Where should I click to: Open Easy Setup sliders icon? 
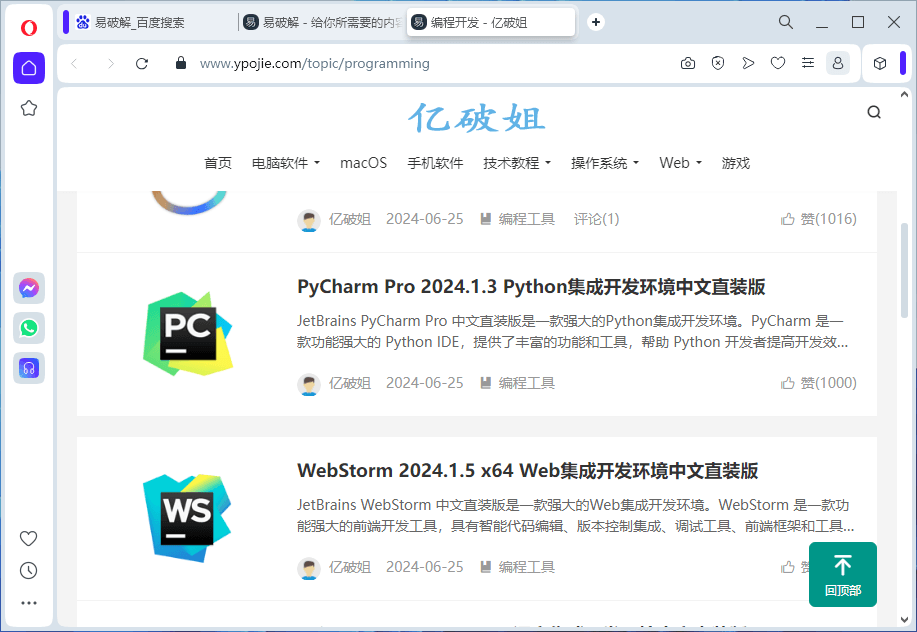pyautogui.click(x=808, y=63)
